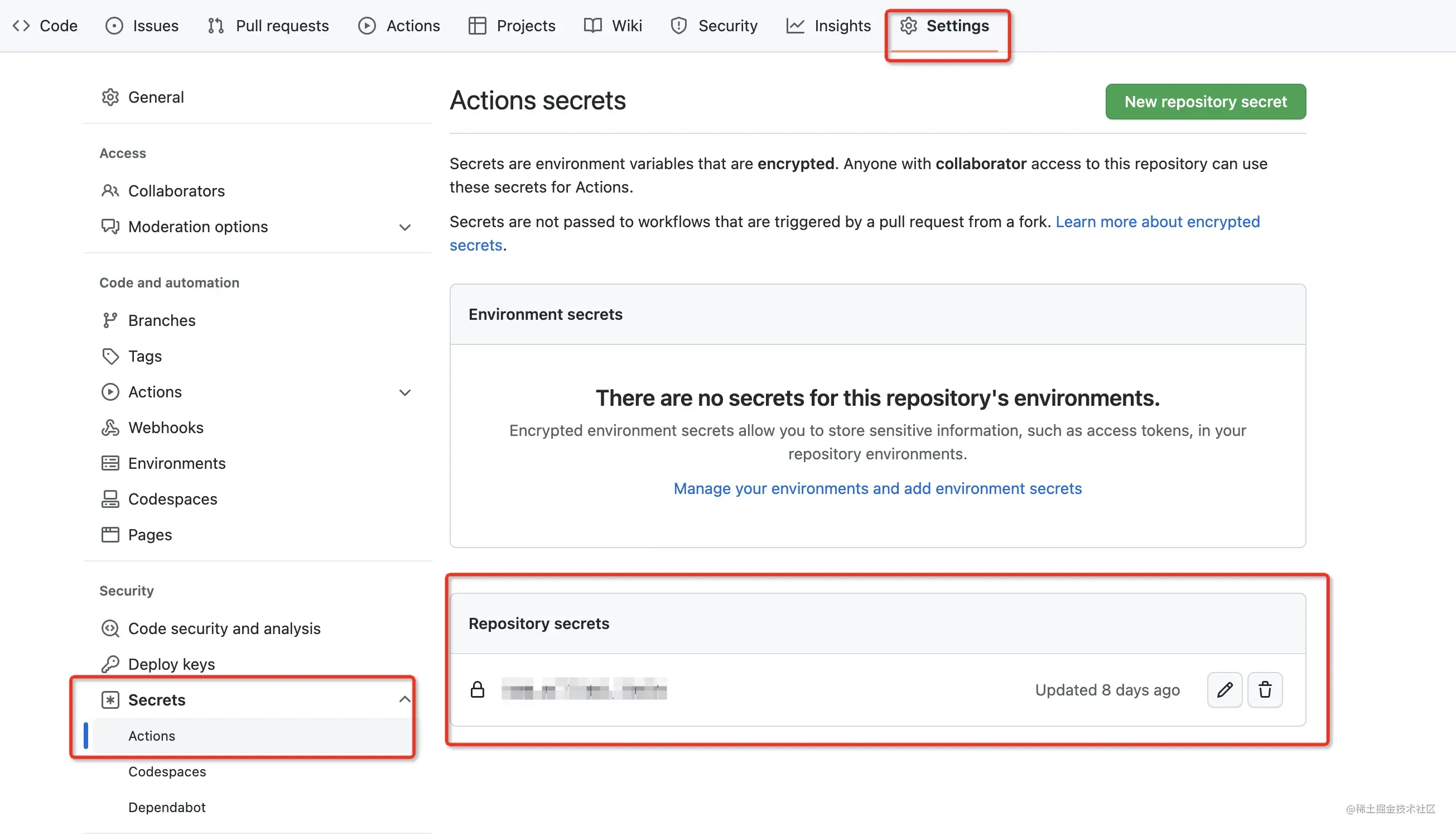Open Learn more about encrypted secrets link

[x=1157, y=222]
